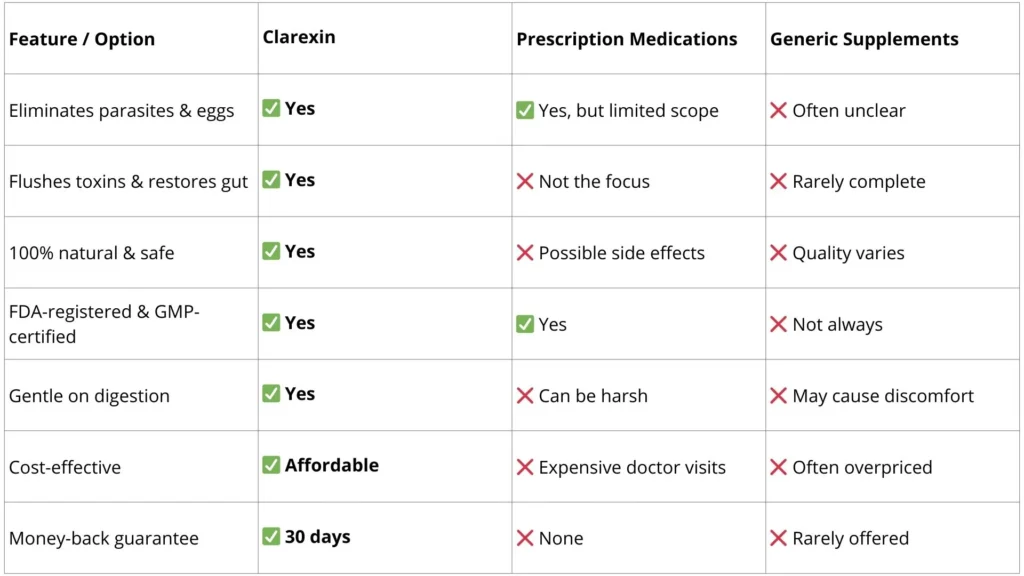1024x576 pixels.
Task: Click red X next to 'Expensive doctor visits'
Action: point(524,467)
